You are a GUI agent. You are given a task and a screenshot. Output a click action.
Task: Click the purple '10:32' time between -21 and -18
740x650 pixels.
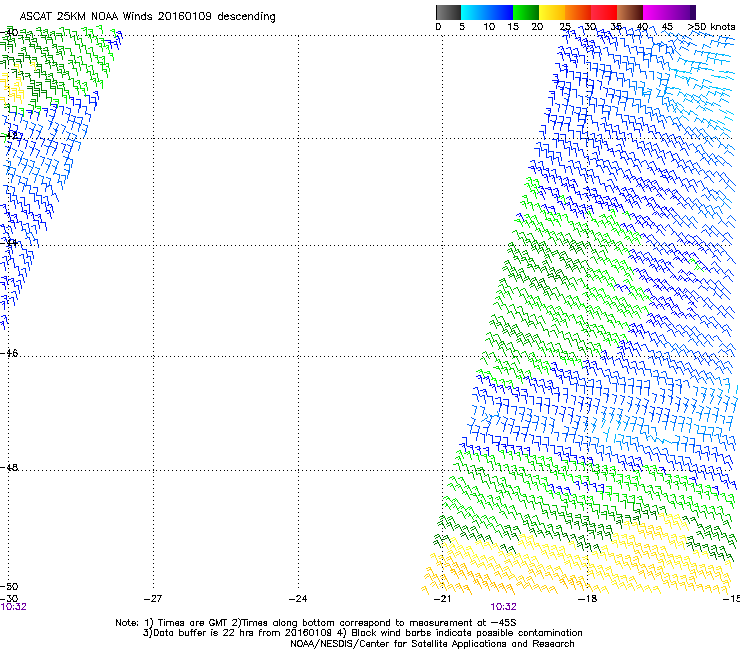(503, 607)
